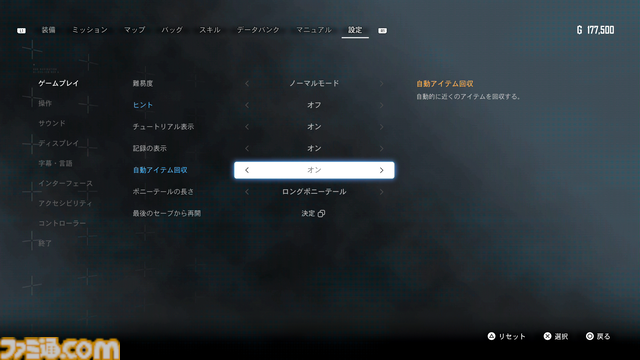Screen dimensions: 640x360
Task: Toggle the ヒント オフ value
Action: (x=314, y=105)
